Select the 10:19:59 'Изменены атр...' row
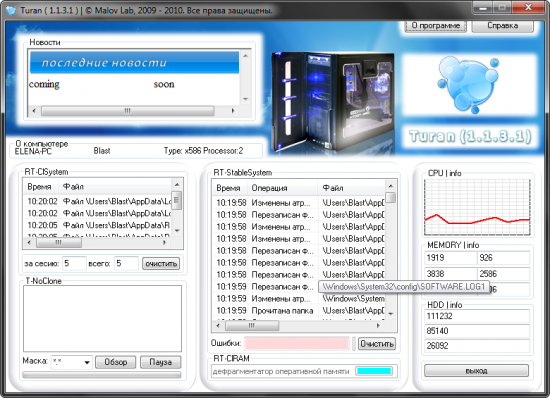This screenshot has width=550, height=398. coord(299,298)
